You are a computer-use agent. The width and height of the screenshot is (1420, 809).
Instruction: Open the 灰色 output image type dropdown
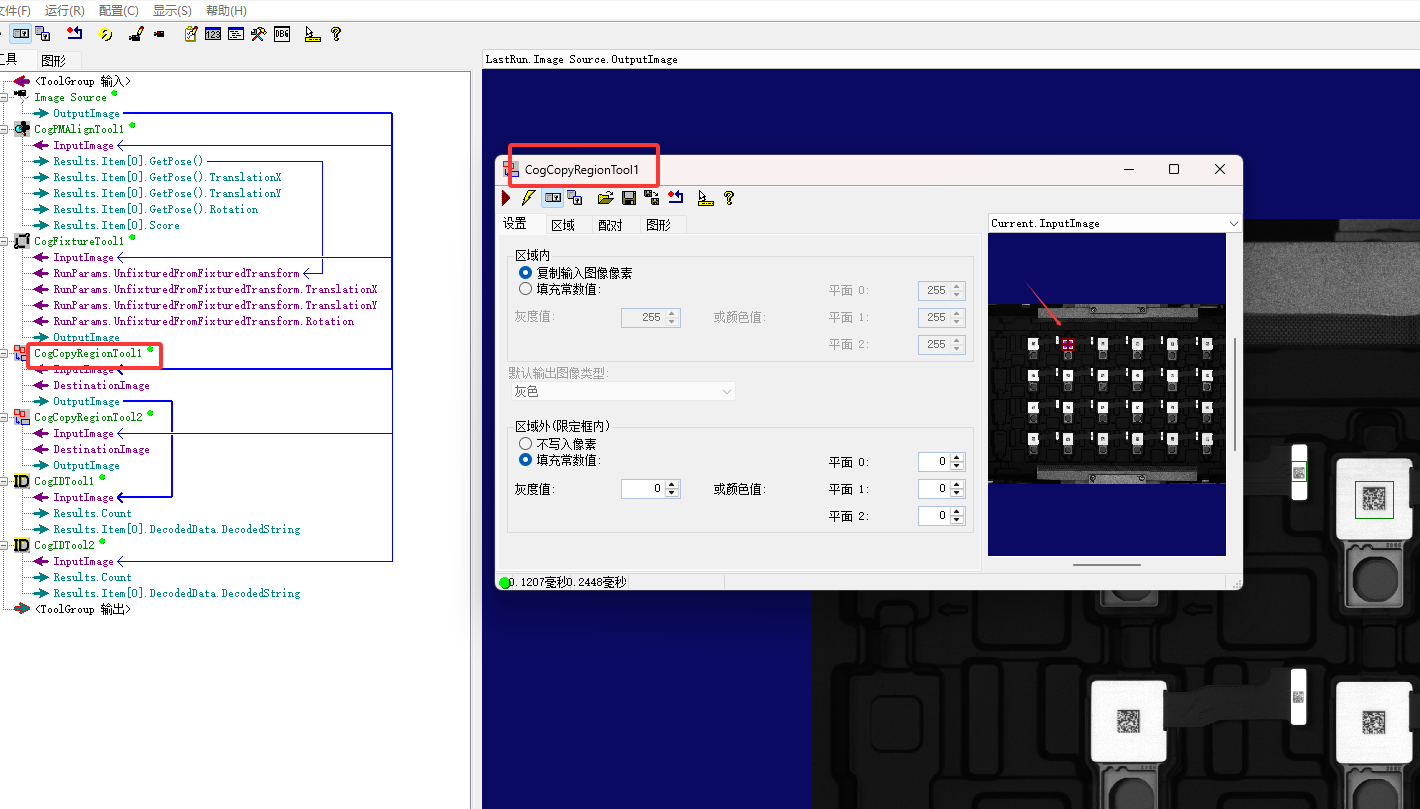(x=726, y=390)
